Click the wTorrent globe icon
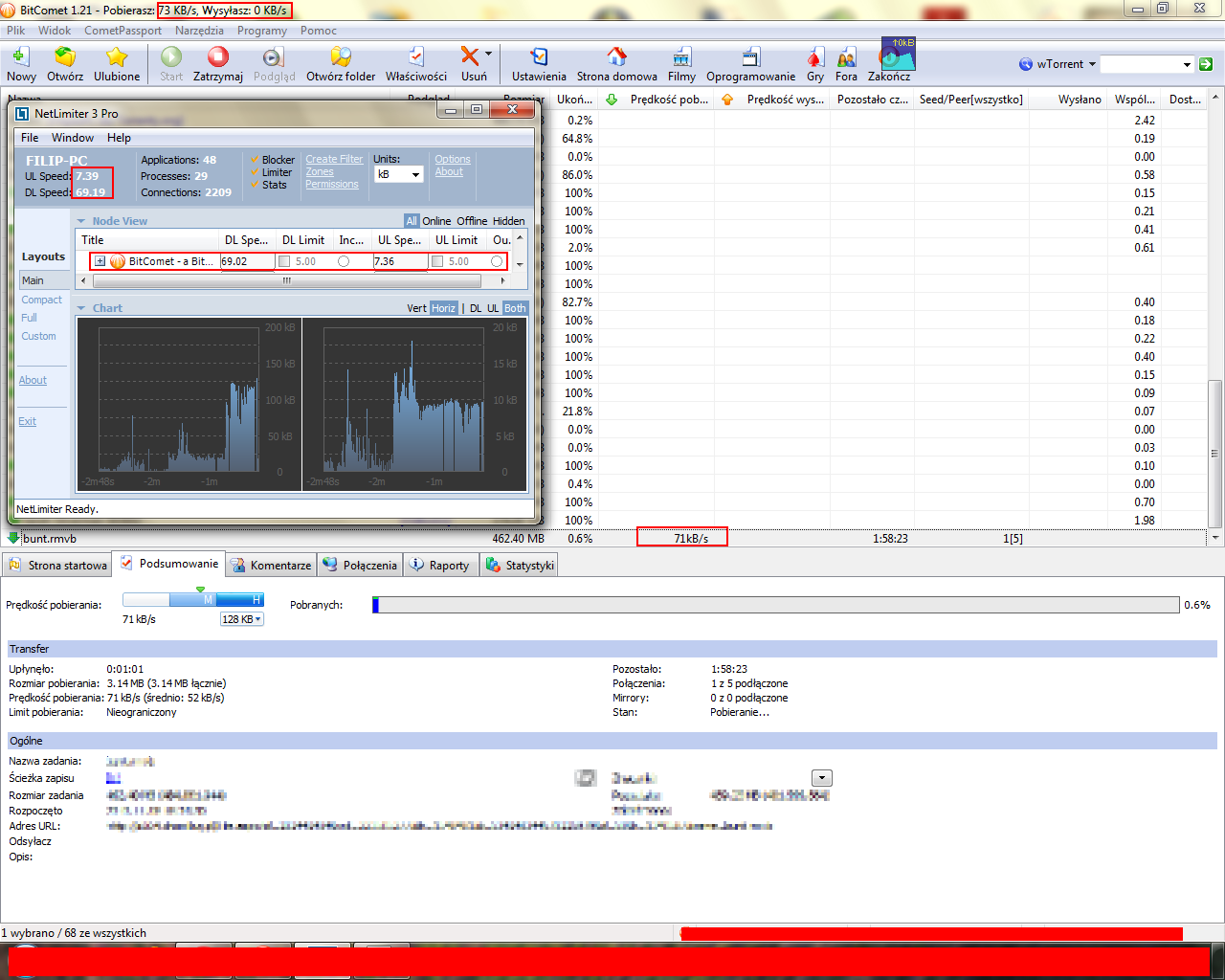Viewport: 1225px width, 980px height. pos(1026,64)
